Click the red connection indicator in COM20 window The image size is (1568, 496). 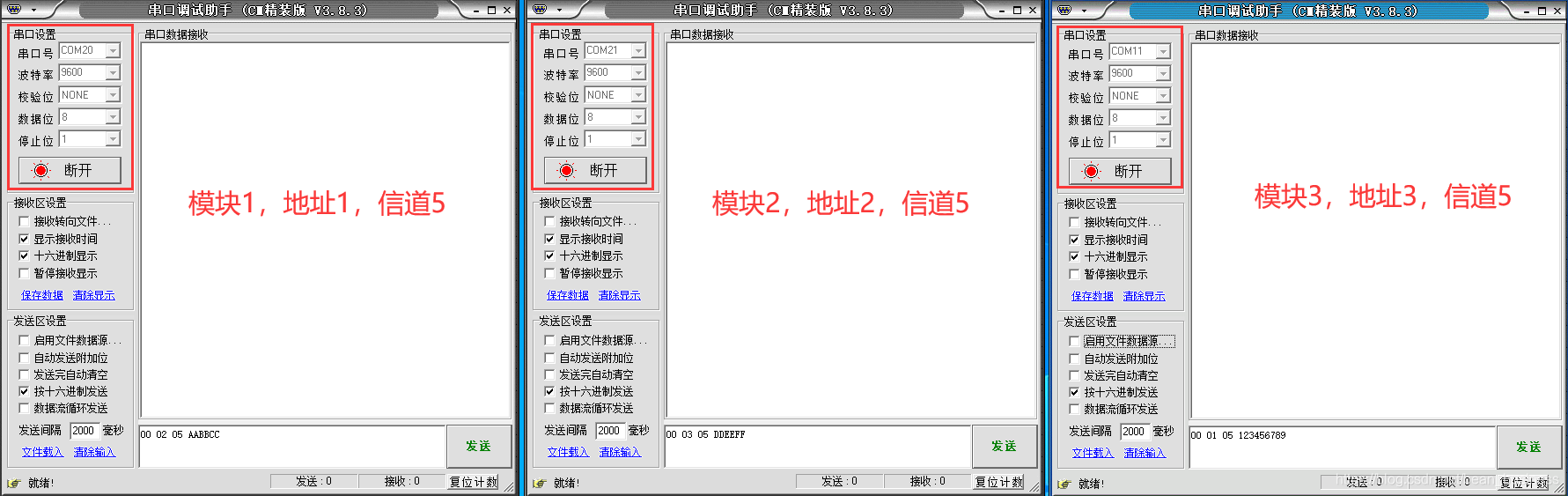point(40,170)
